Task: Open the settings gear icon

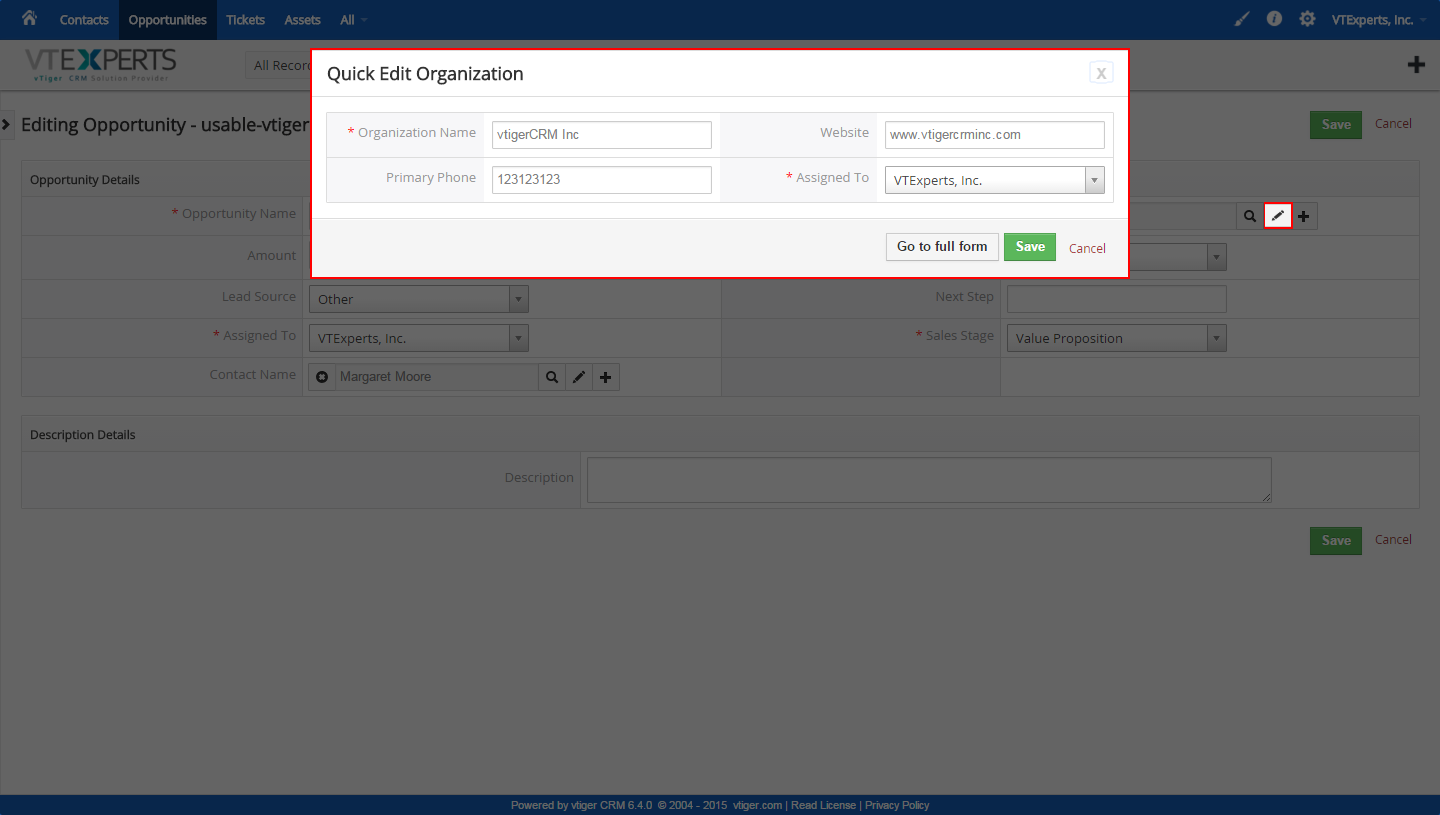Action: point(1307,19)
